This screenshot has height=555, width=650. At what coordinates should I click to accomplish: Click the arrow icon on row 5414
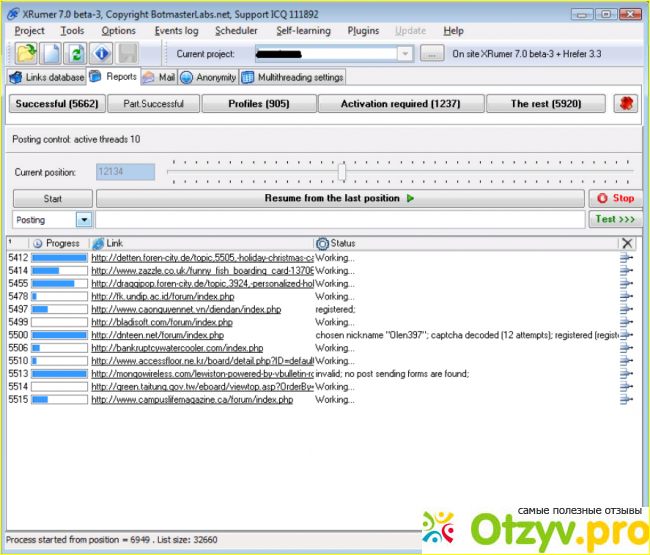point(626,271)
